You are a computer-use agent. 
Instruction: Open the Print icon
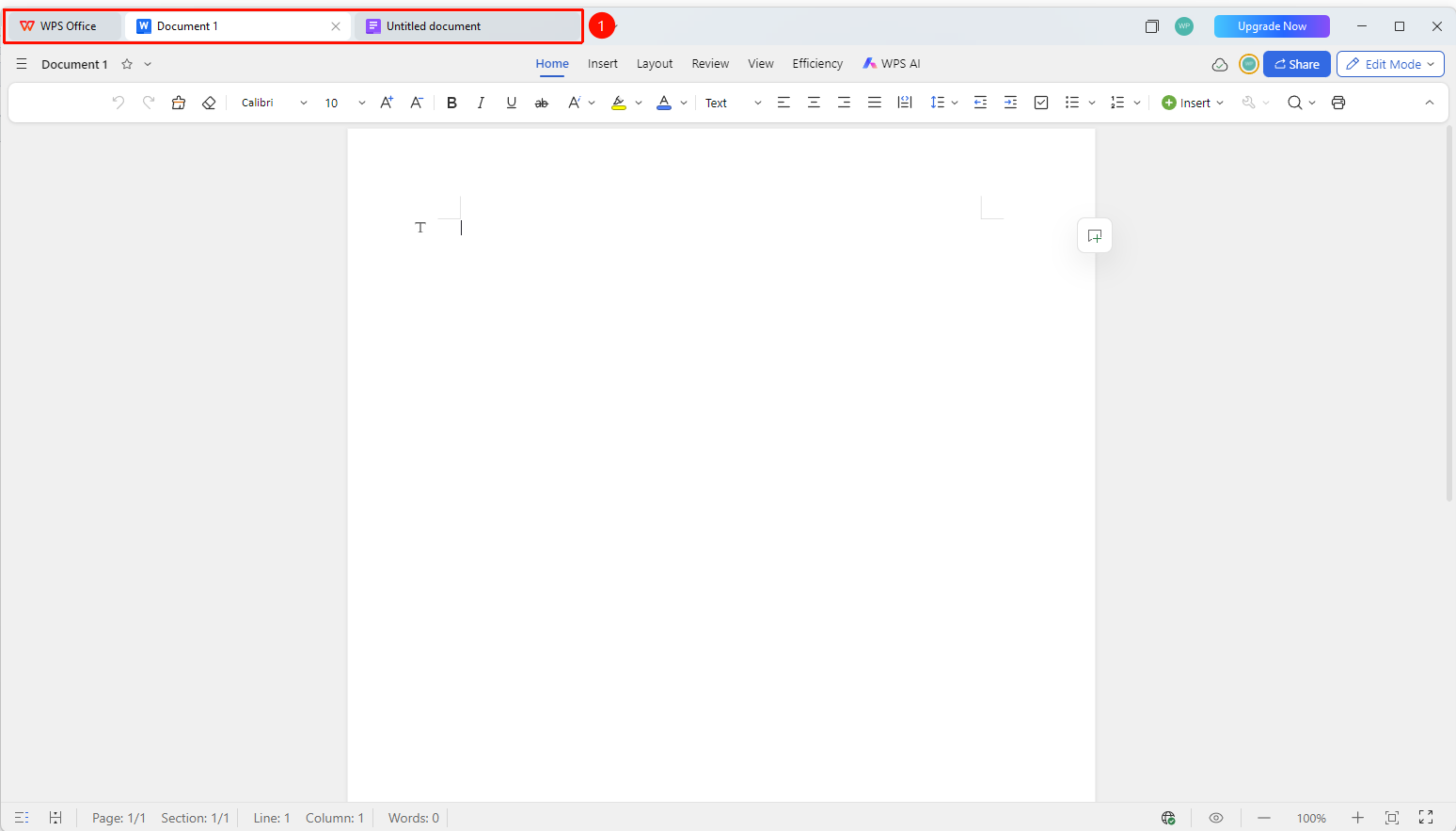point(1338,103)
